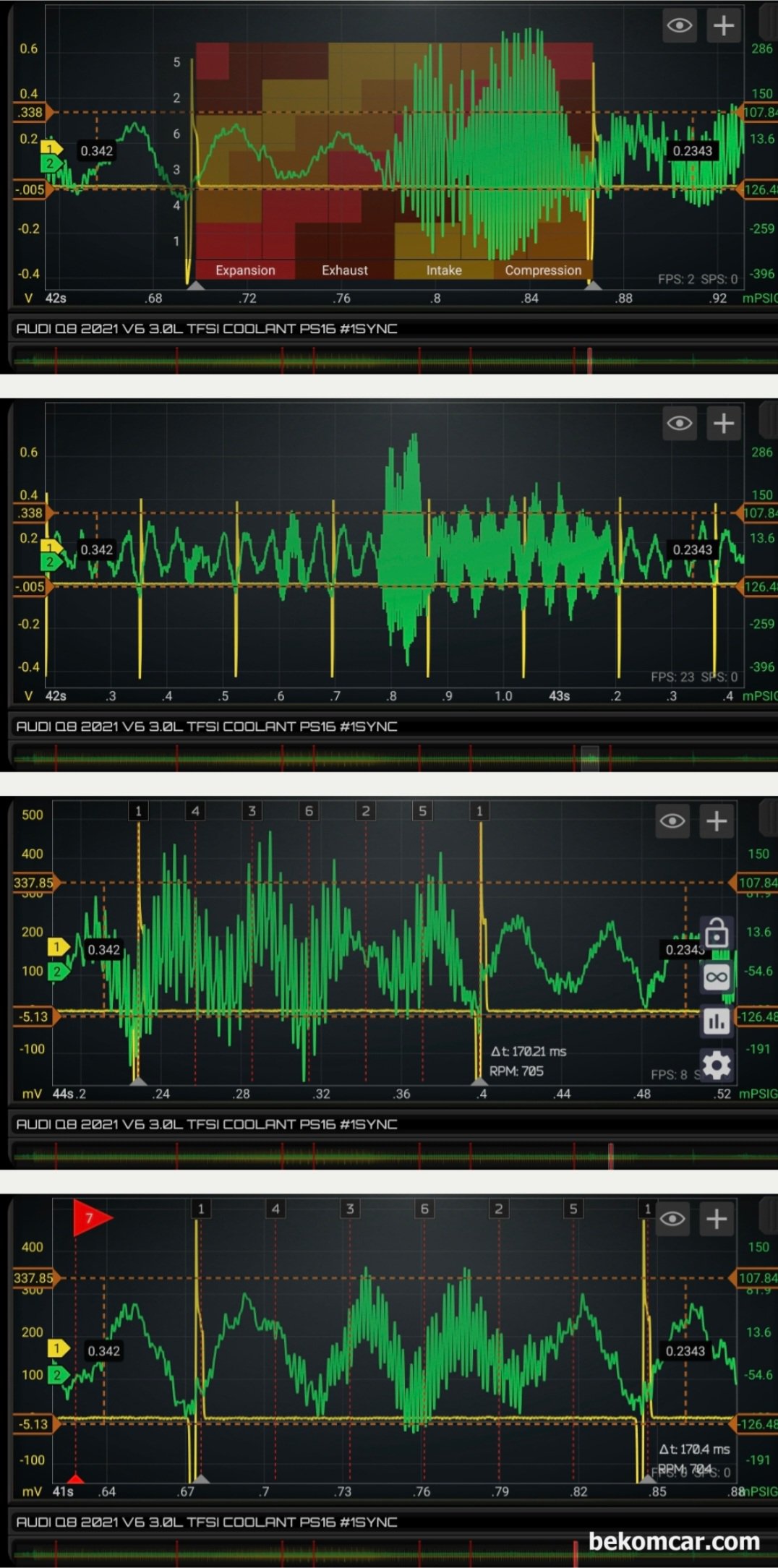
Task: Click the Compression stroke label
Action: pyautogui.click(x=543, y=270)
